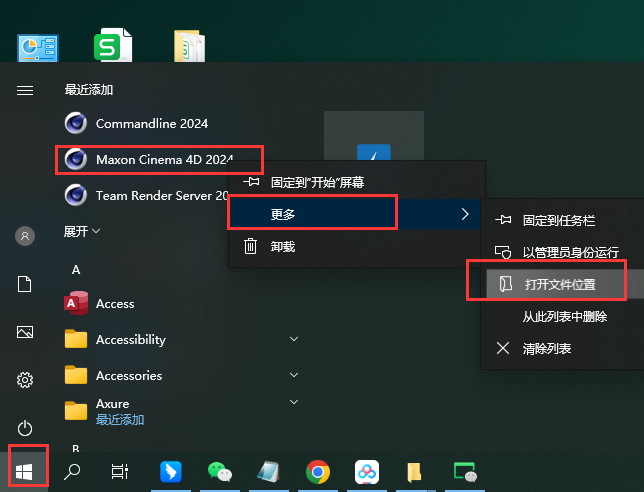Click the Windows Start button
Image resolution: width=644 pixels, height=492 pixels.
click(x=24, y=472)
